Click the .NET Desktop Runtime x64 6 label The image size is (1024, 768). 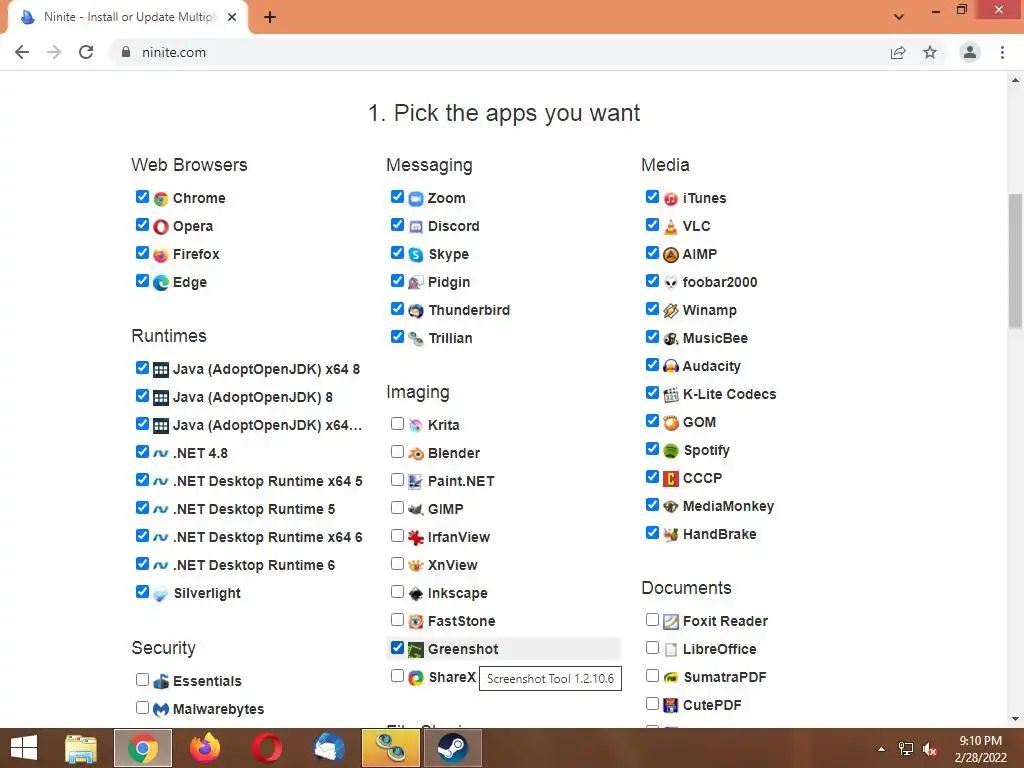coord(267,537)
